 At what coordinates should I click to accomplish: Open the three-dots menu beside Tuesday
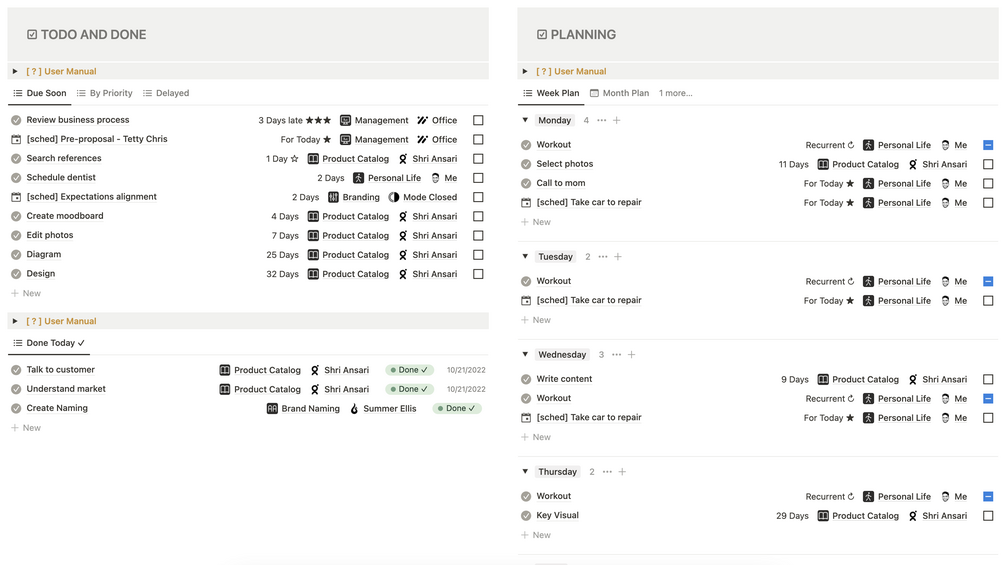pyautogui.click(x=602, y=257)
